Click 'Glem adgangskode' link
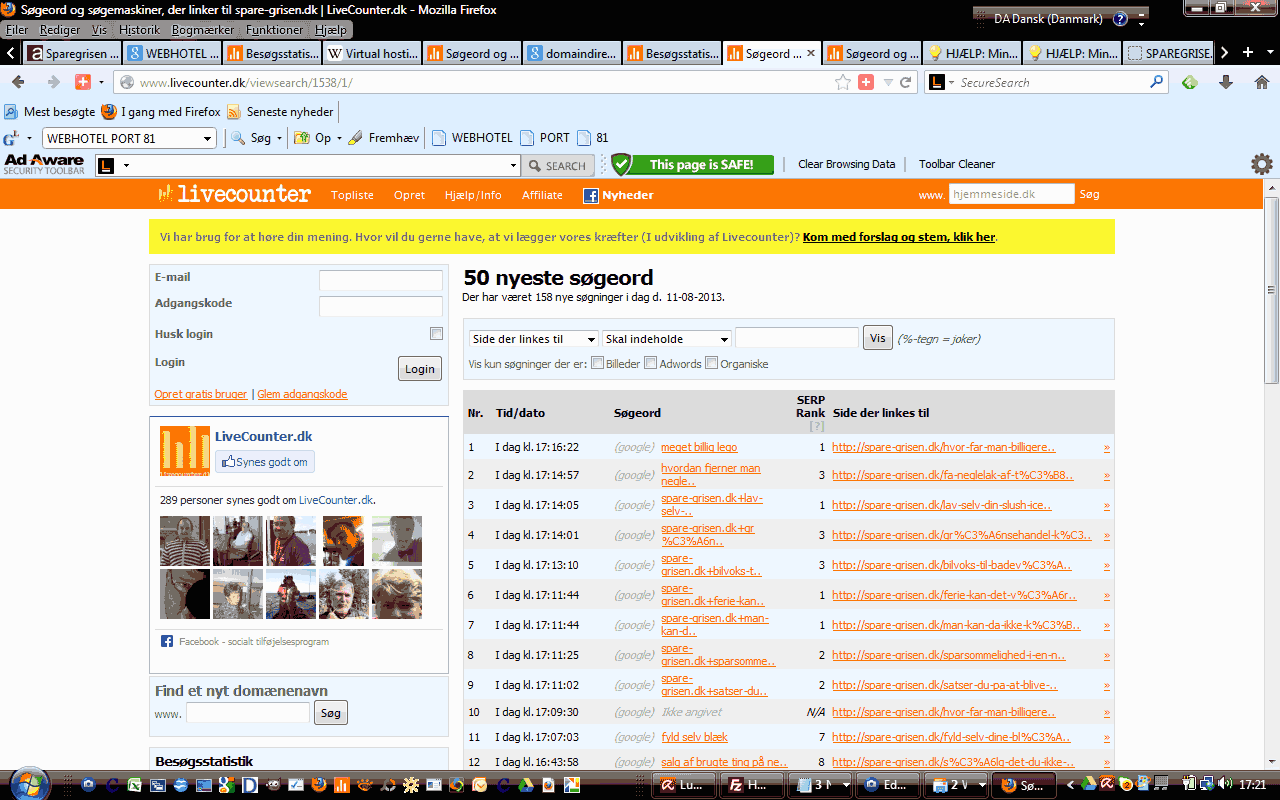Image resolution: width=1280 pixels, height=800 pixels. pos(302,394)
